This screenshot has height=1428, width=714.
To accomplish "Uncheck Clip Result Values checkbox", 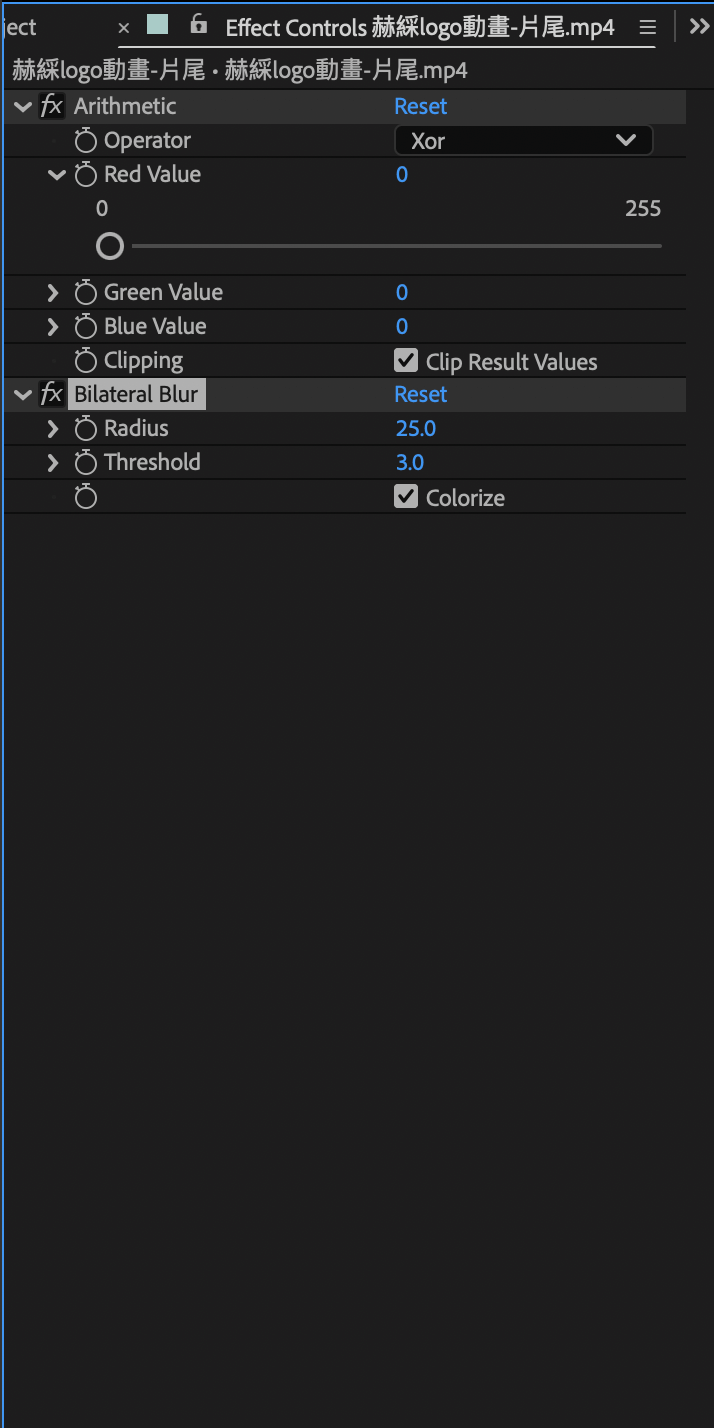I will click(x=406, y=360).
